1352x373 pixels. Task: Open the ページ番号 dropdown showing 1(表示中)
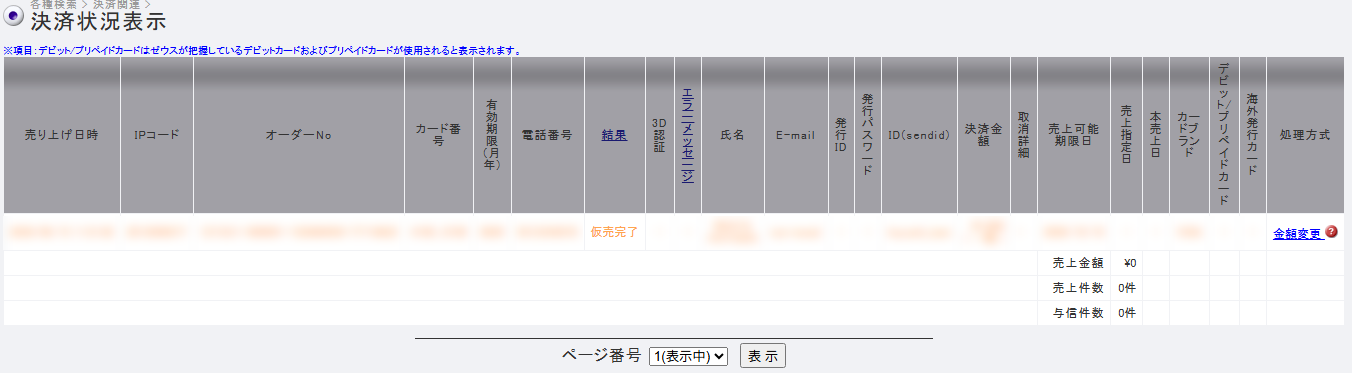(x=689, y=355)
